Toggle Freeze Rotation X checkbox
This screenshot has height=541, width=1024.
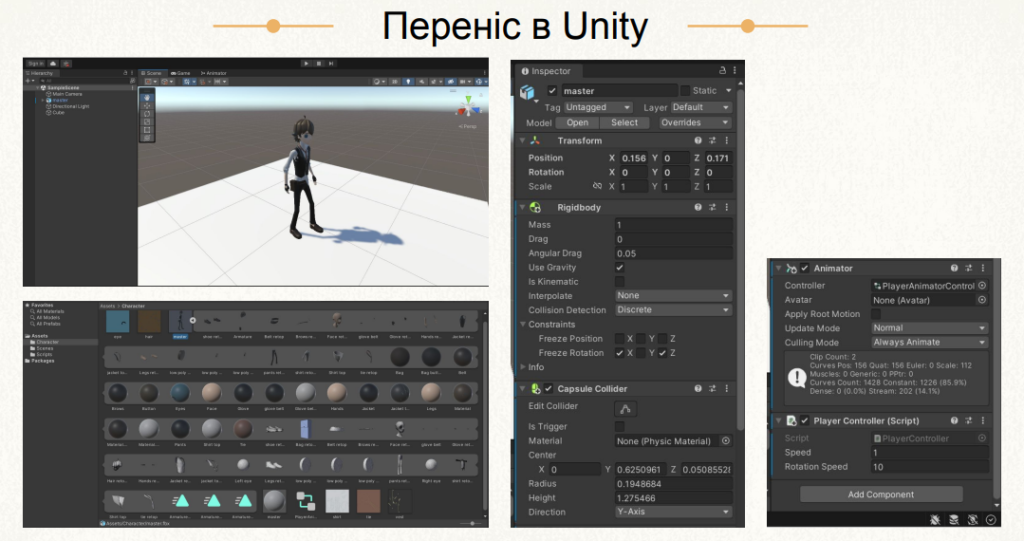coord(619,353)
